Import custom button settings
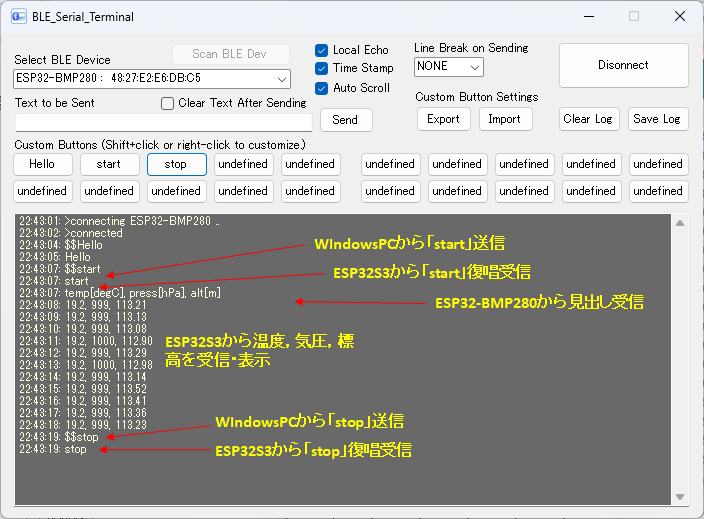Screen dimensions: 704x519 (505, 119)
